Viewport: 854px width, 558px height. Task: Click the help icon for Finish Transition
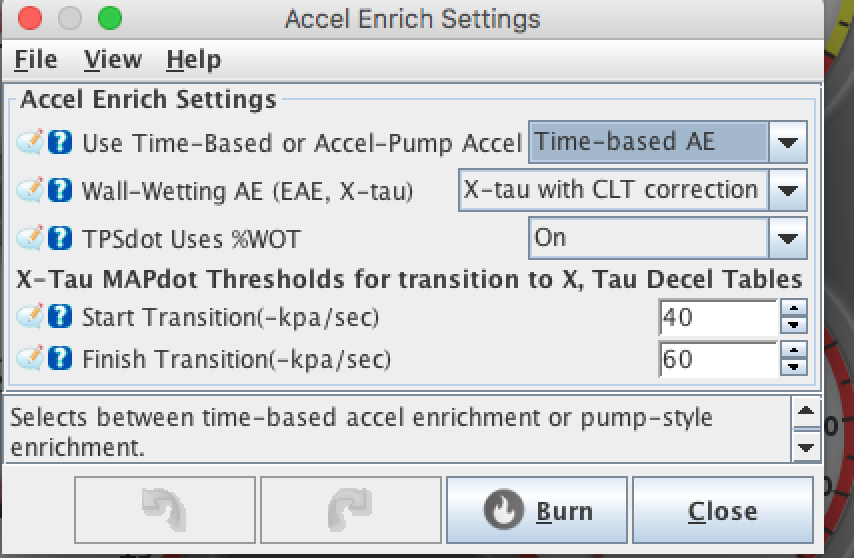pos(61,358)
